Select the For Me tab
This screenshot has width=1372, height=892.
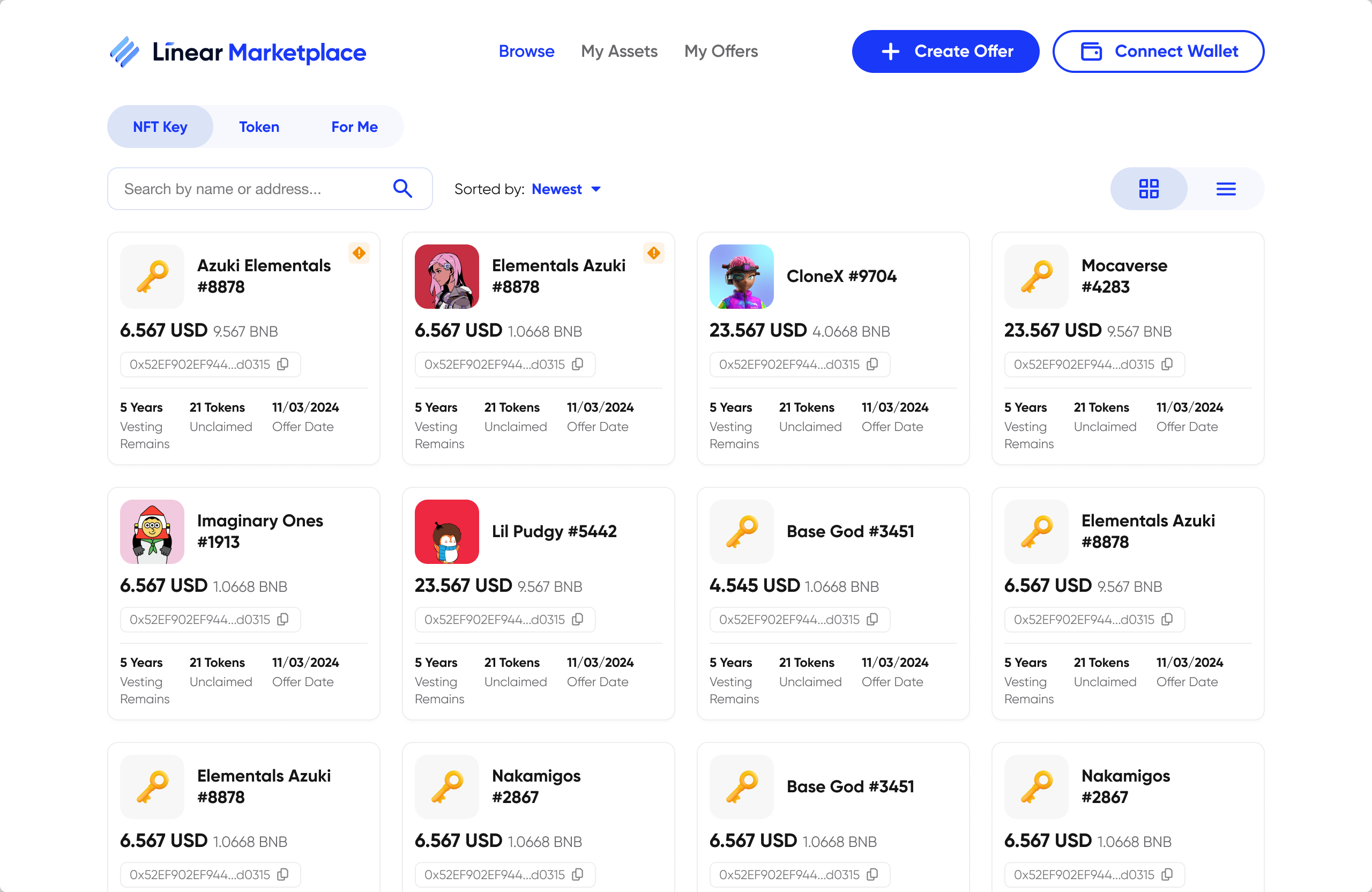[355, 127]
